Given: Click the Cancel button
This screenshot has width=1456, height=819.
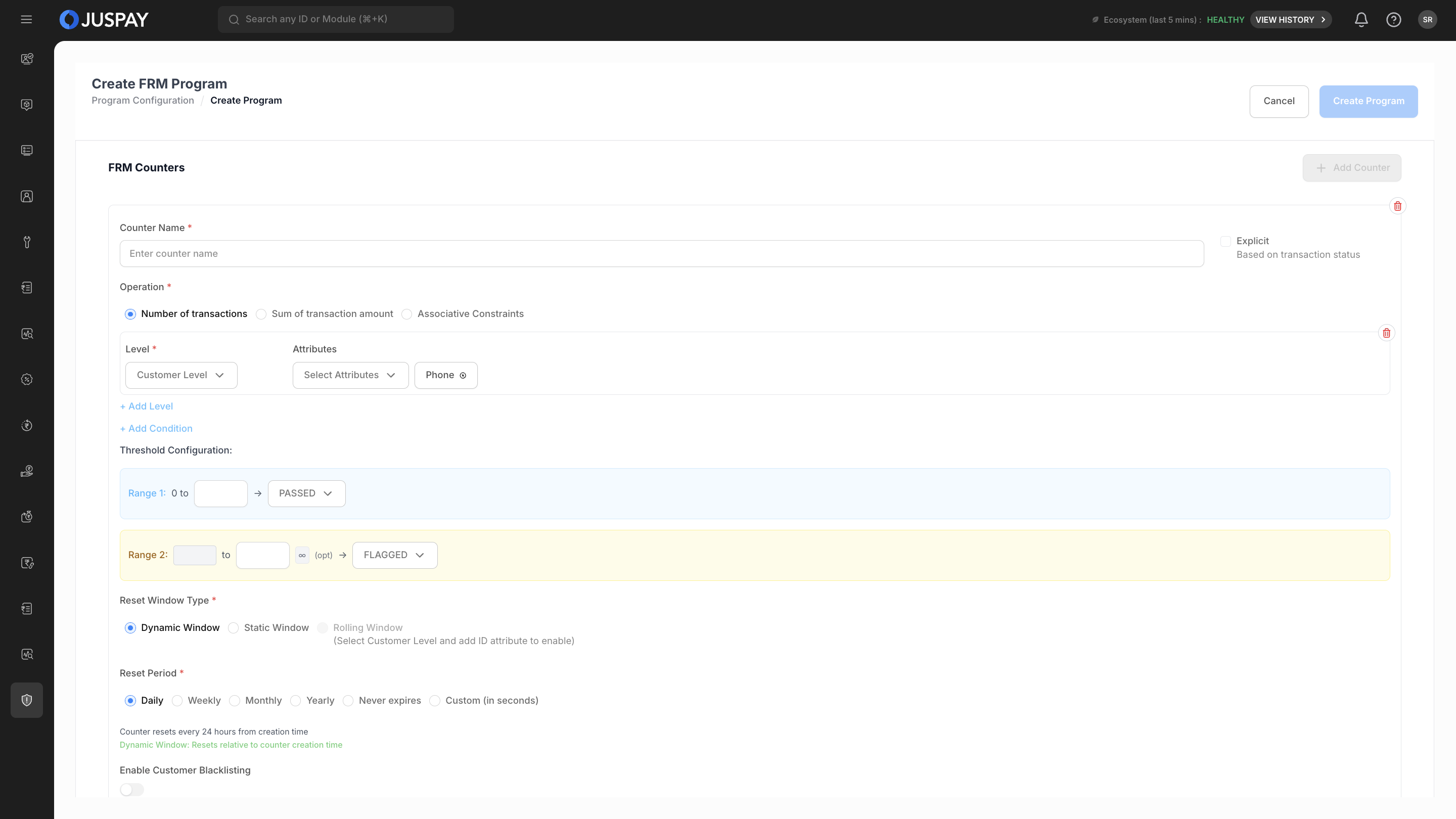Looking at the screenshot, I should (x=1279, y=101).
